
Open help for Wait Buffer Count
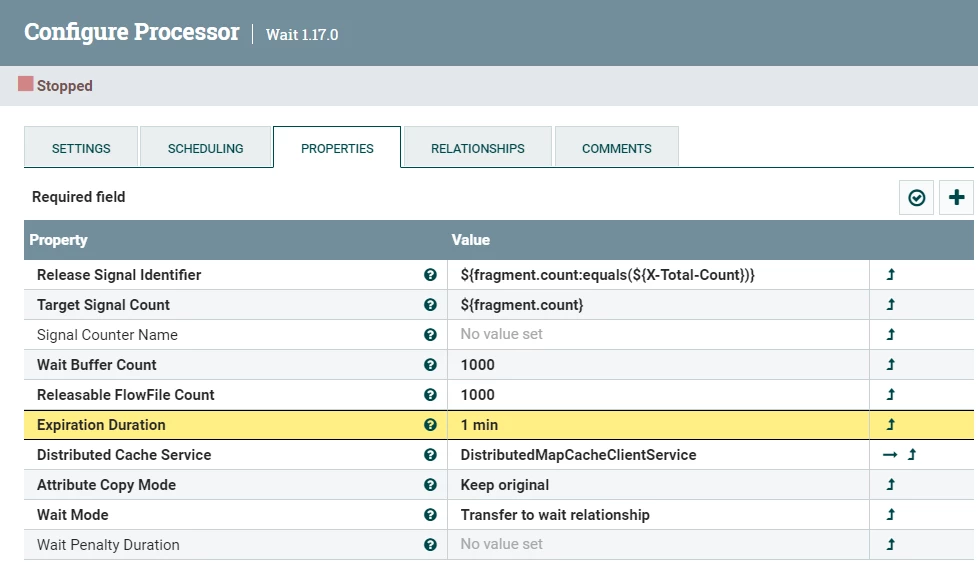pos(430,364)
